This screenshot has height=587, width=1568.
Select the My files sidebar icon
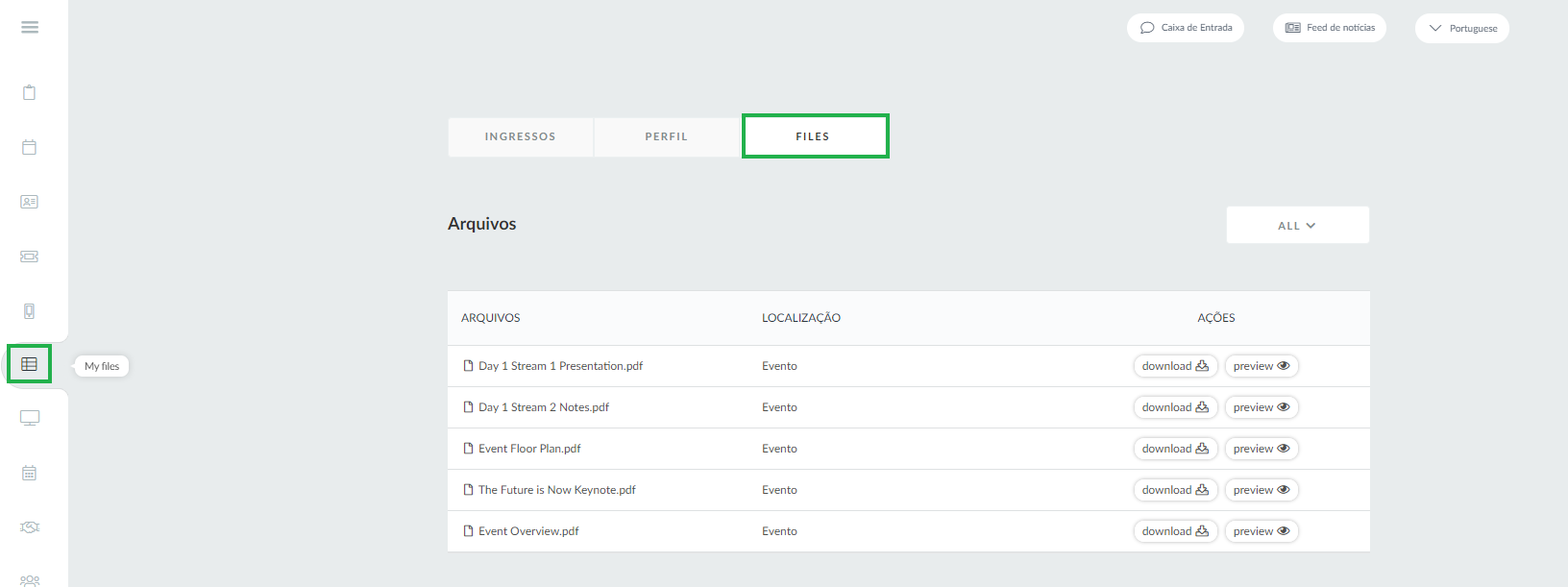pos(30,364)
